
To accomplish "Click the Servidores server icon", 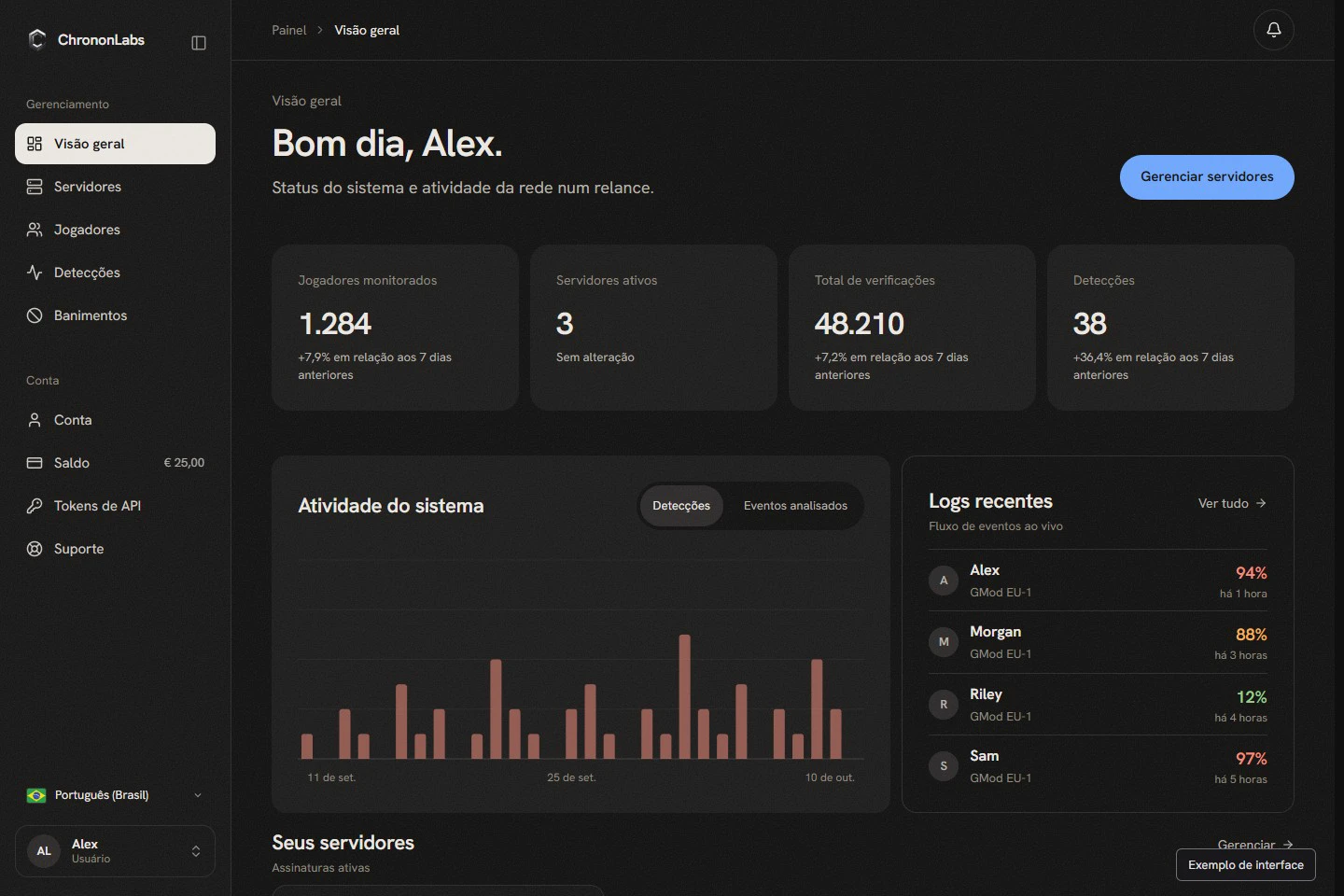I will point(35,187).
